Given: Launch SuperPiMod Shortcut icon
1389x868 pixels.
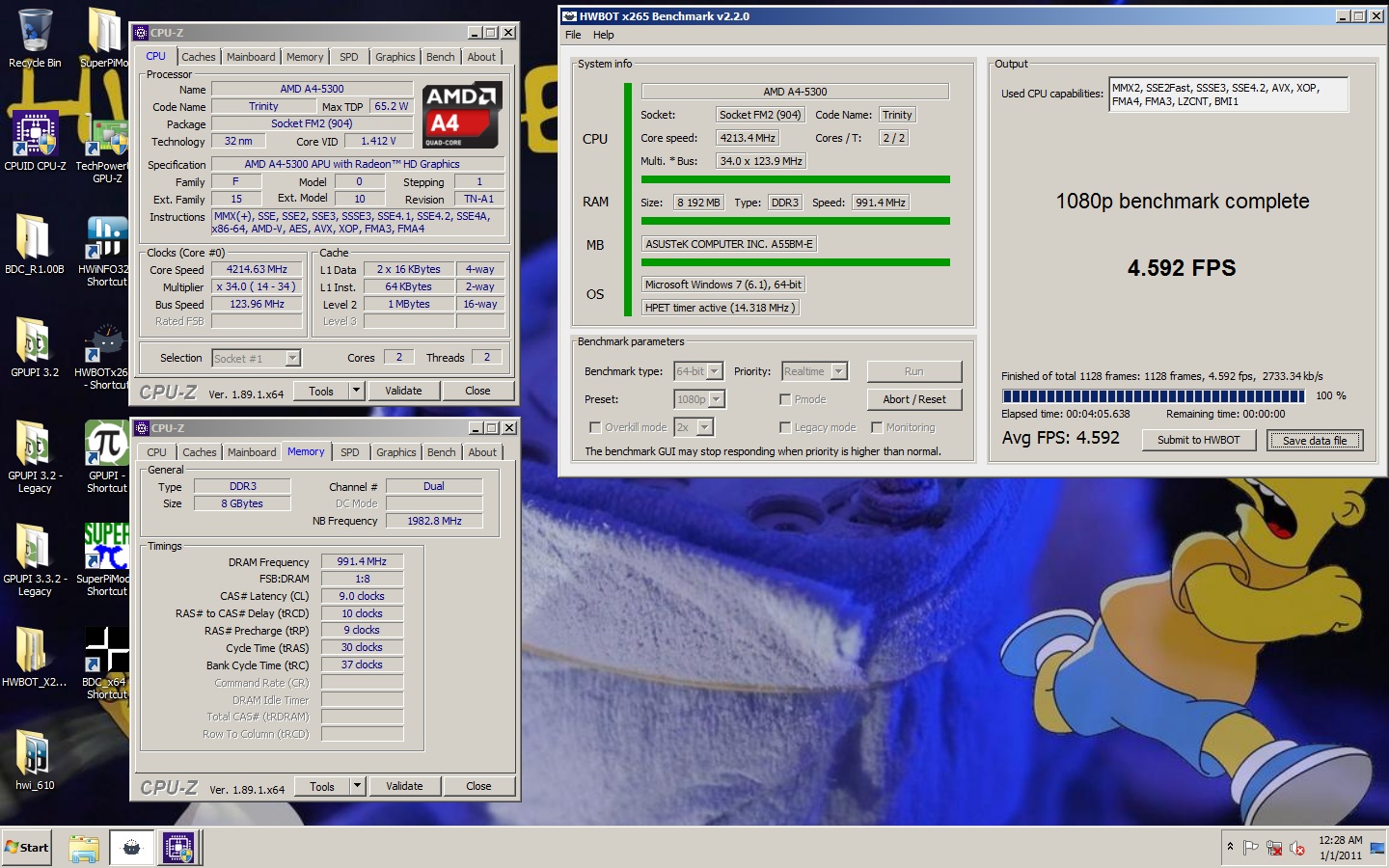Looking at the screenshot, I should pos(106,560).
